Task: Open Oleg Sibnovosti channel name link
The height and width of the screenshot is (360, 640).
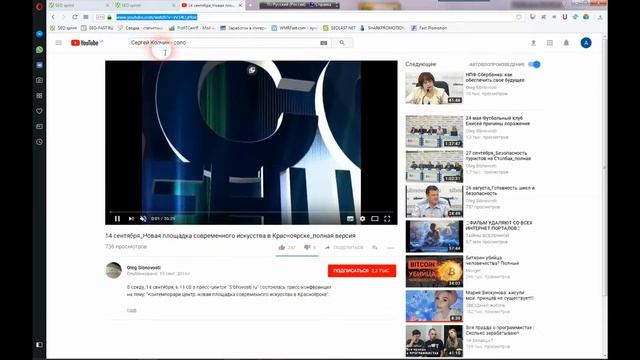Action: coord(144,268)
